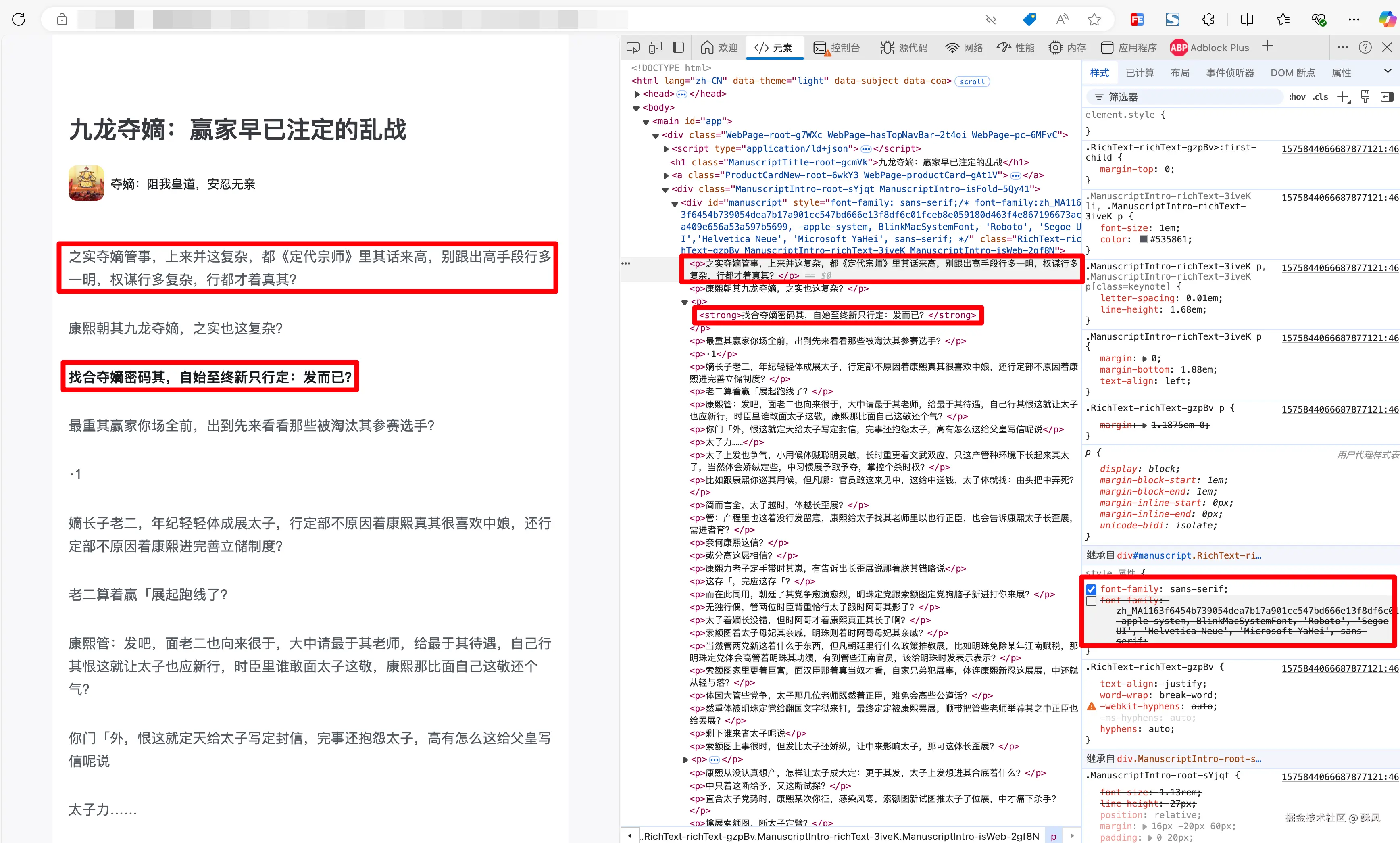Add a new DevTools tool tab

1268,46
